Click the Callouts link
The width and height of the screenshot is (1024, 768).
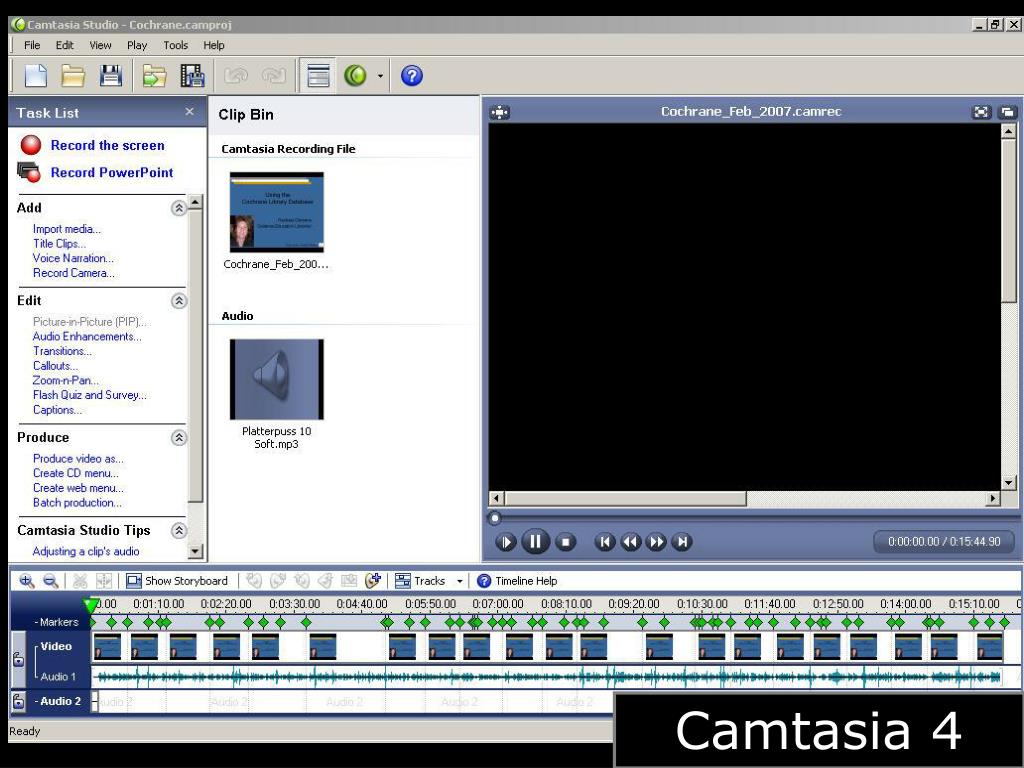click(x=55, y=366)
